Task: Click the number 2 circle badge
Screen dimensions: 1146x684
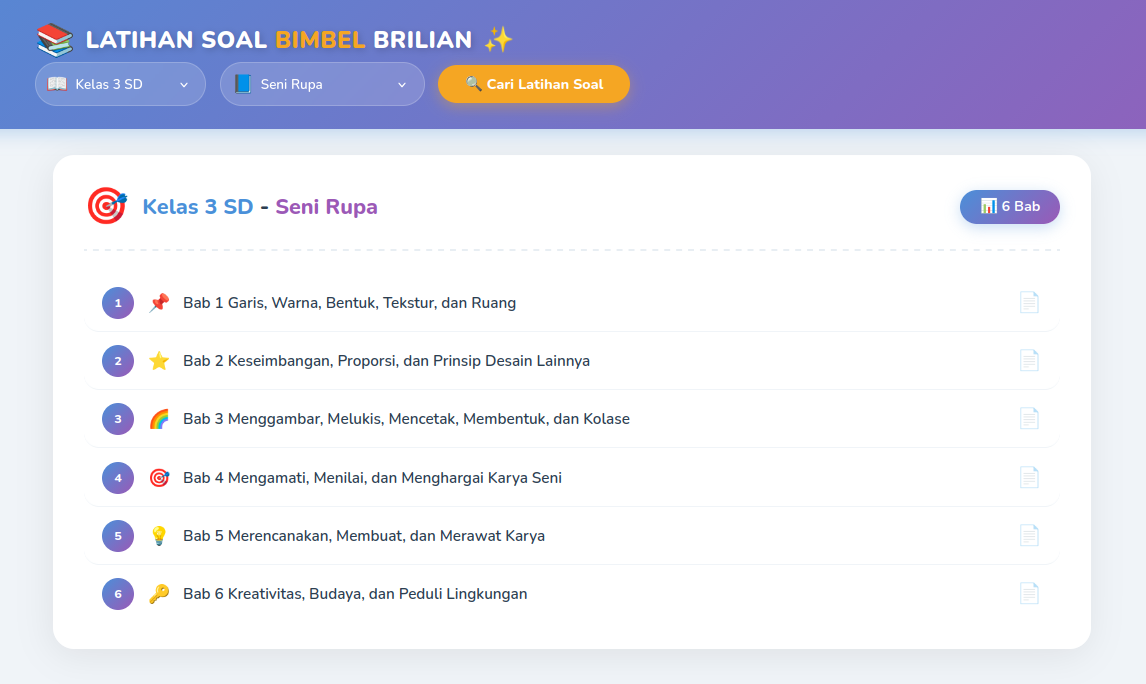Action: click(118, 361)
